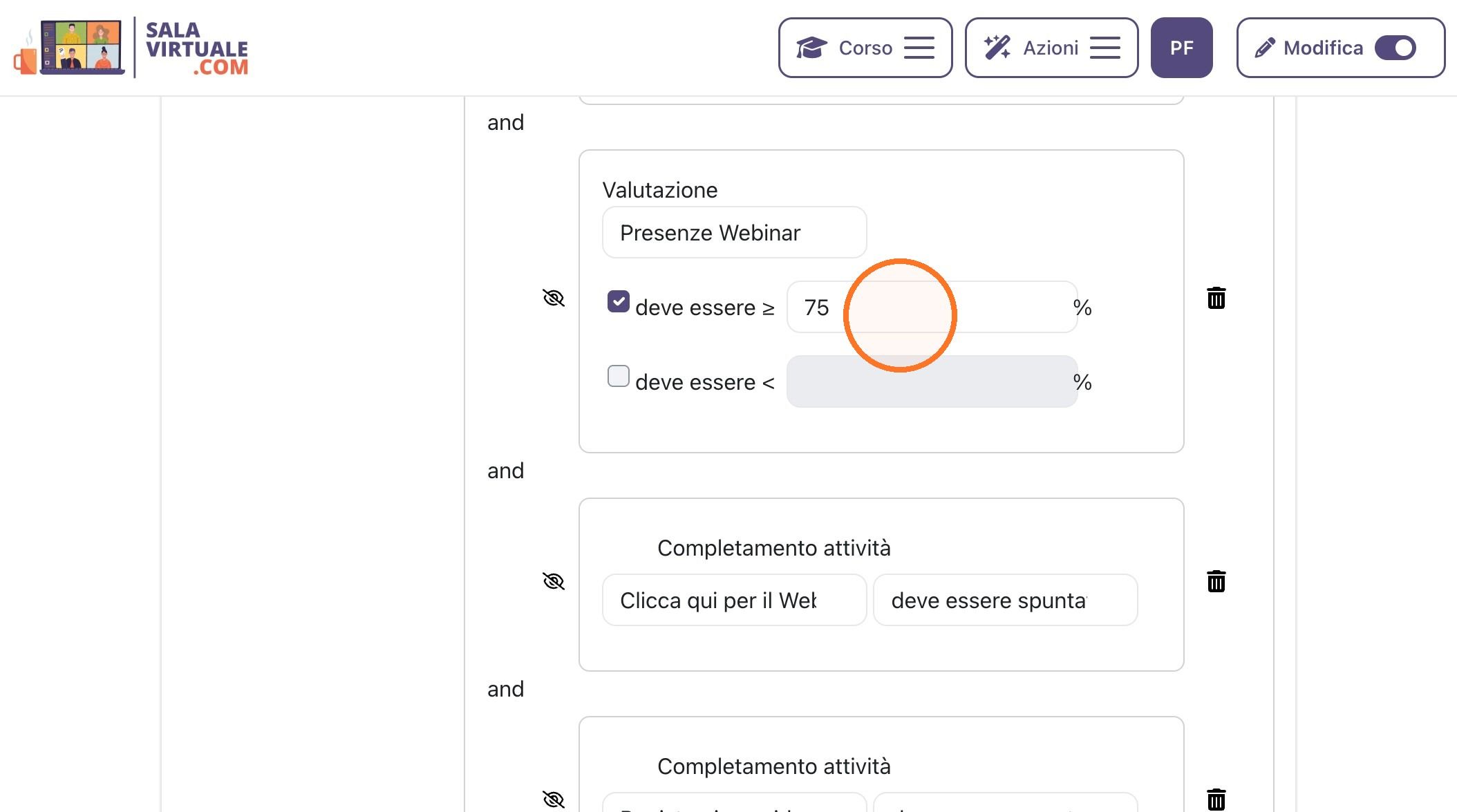The image size is (1457, 812).
Task: Toggle visibility eye for Valutazione restriction
Action: [x=554, y=298]
